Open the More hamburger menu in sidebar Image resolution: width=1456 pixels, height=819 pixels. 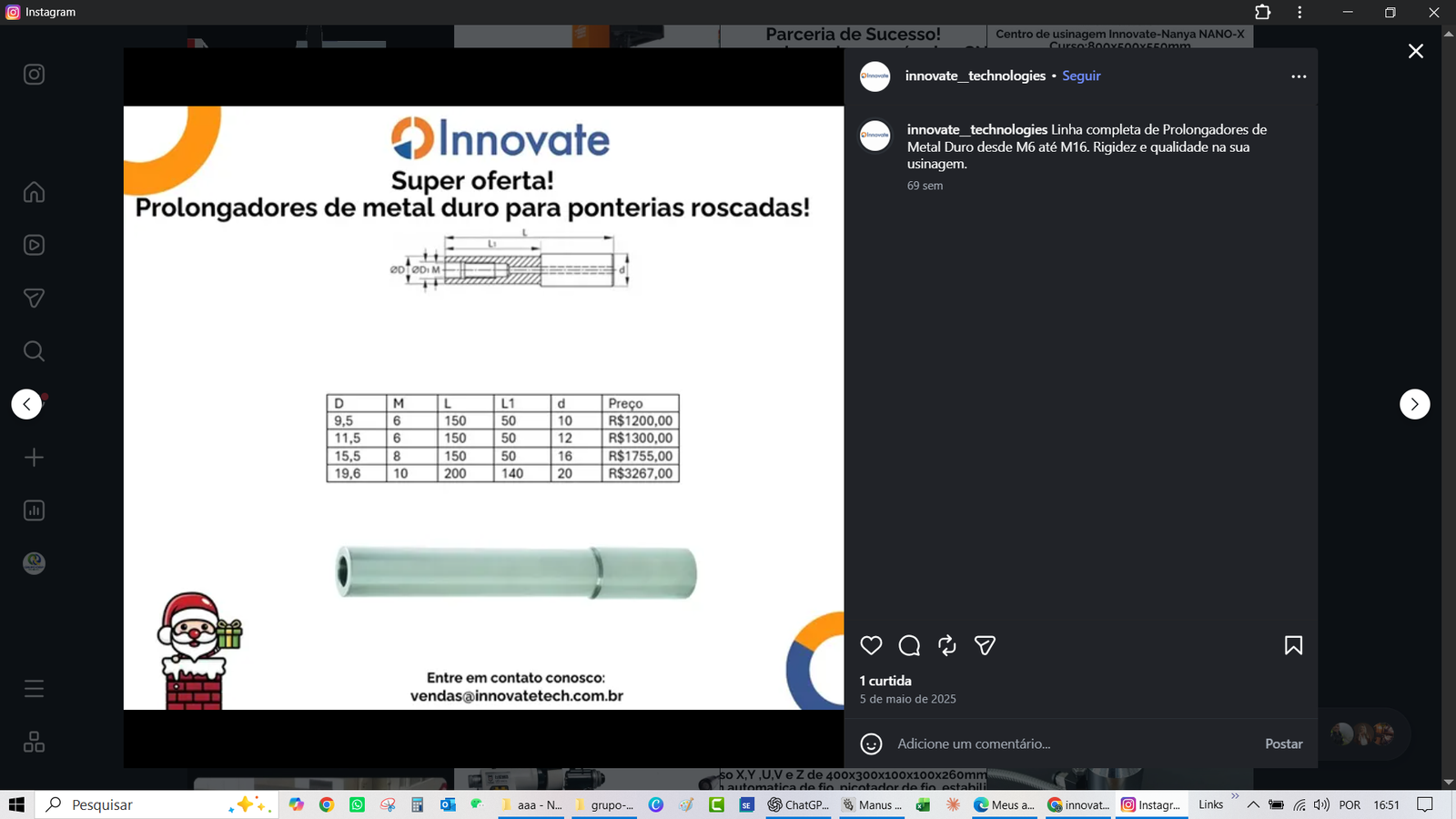pyautogui.click(x=34, y=689)
